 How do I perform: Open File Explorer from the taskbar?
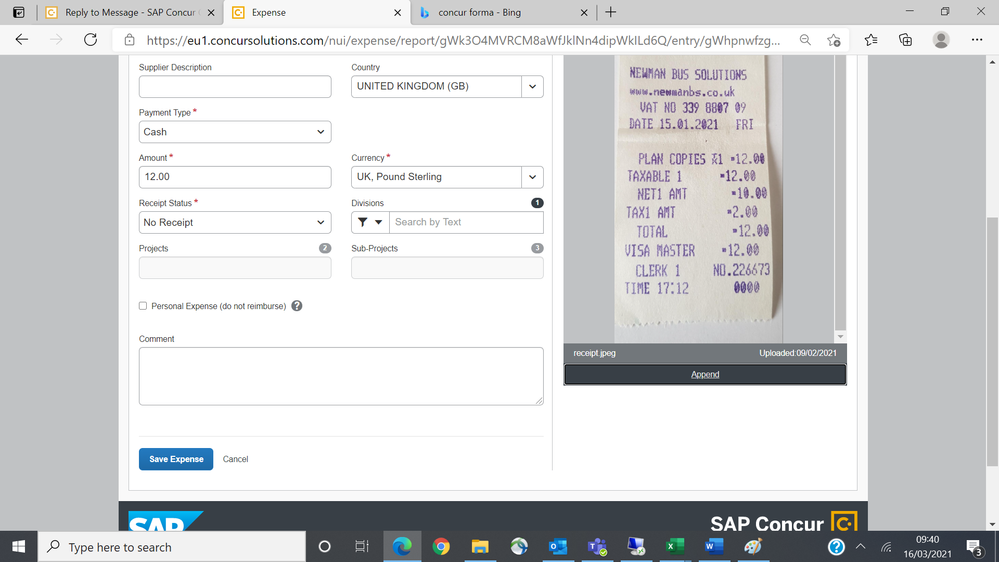[x=480, y=547]
